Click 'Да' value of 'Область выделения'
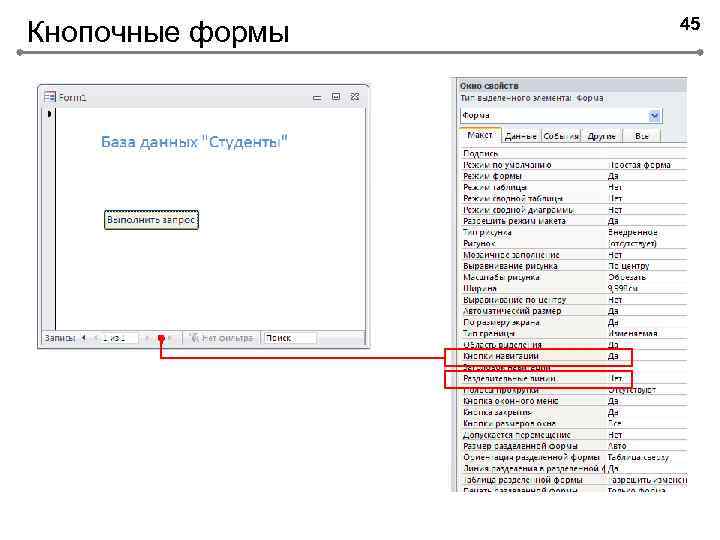The height and width of the screenshot is (540, 720). click(613, 345)
